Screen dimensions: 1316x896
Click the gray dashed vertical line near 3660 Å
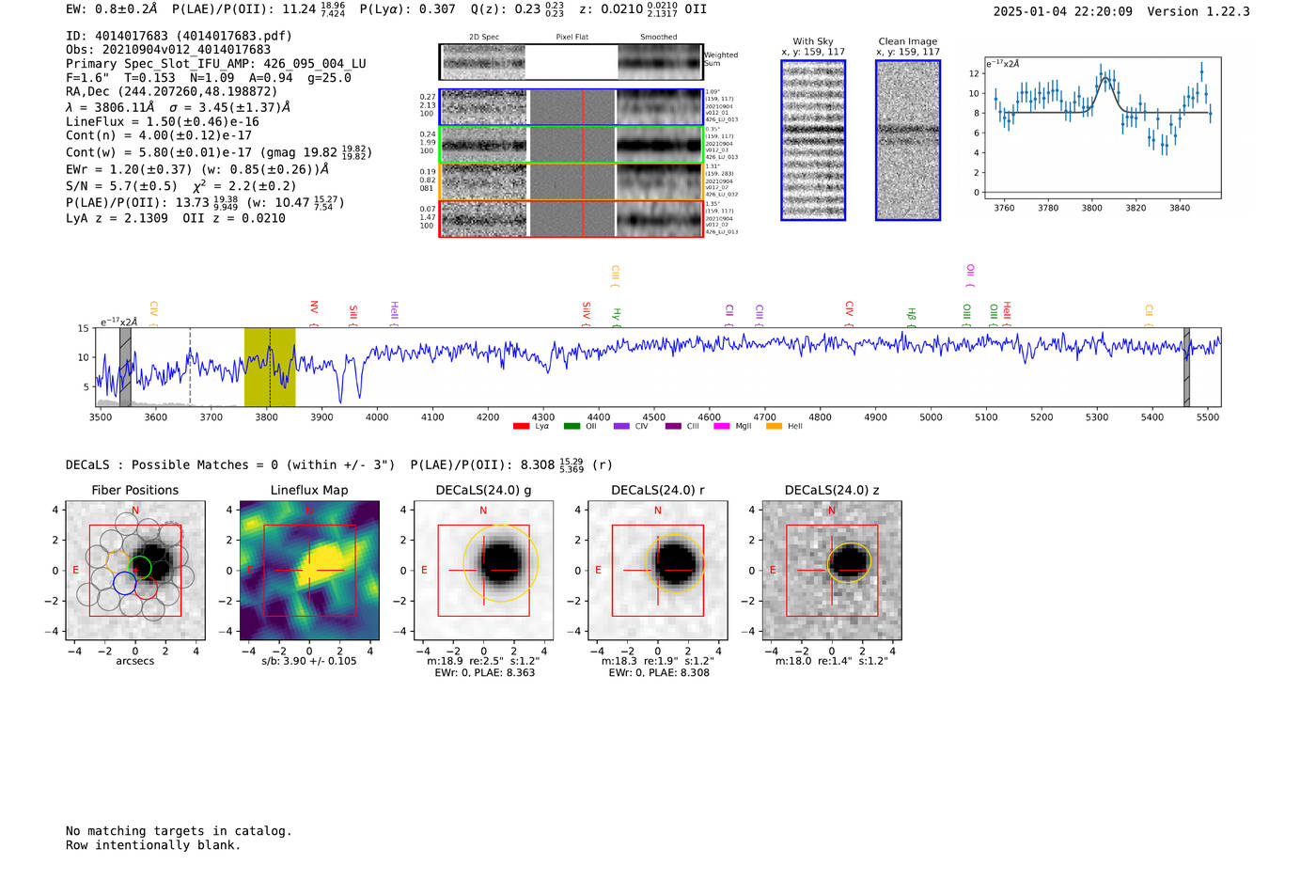coord(190,367)
